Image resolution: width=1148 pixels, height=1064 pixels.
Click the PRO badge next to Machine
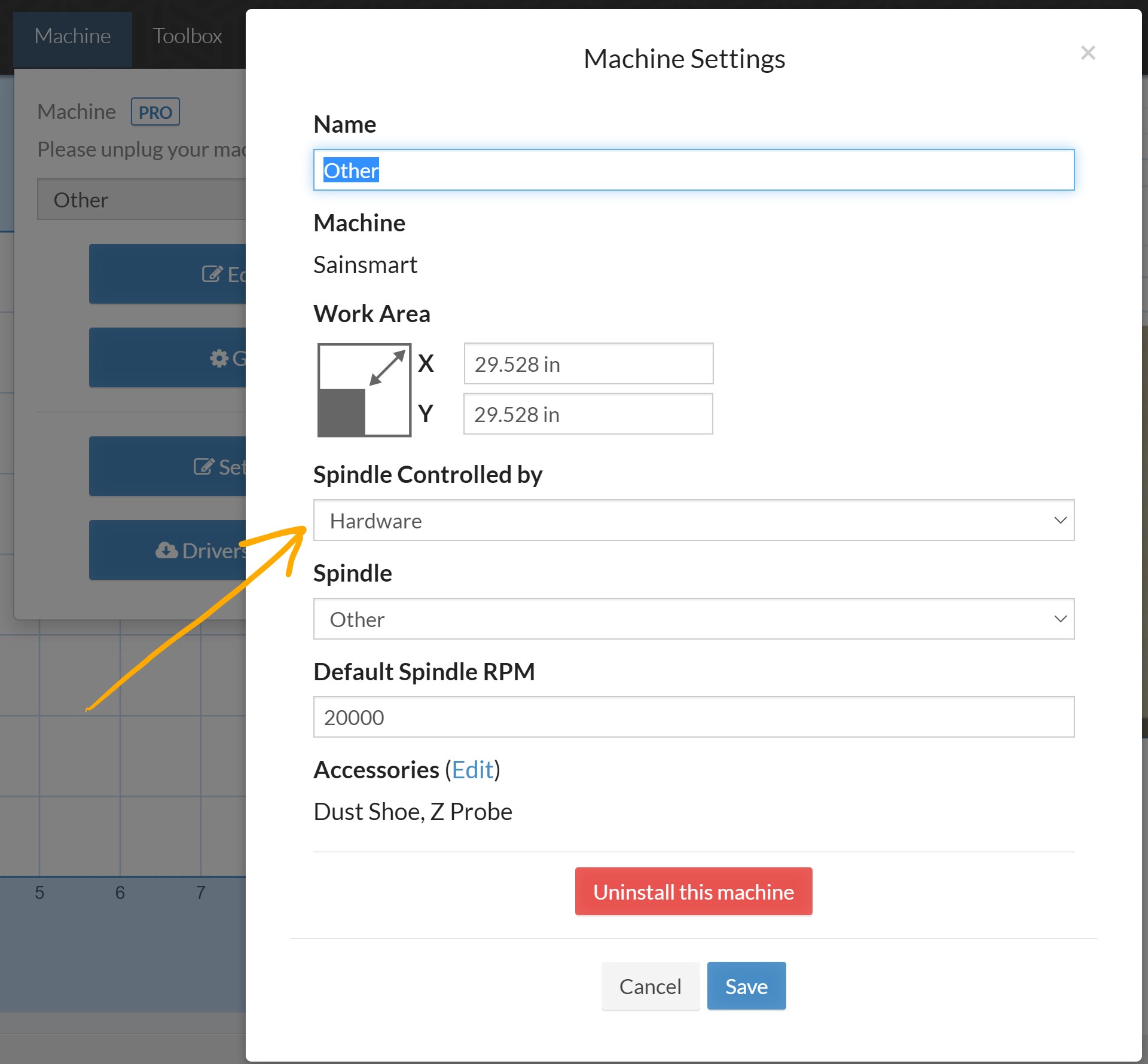(155, 112)
